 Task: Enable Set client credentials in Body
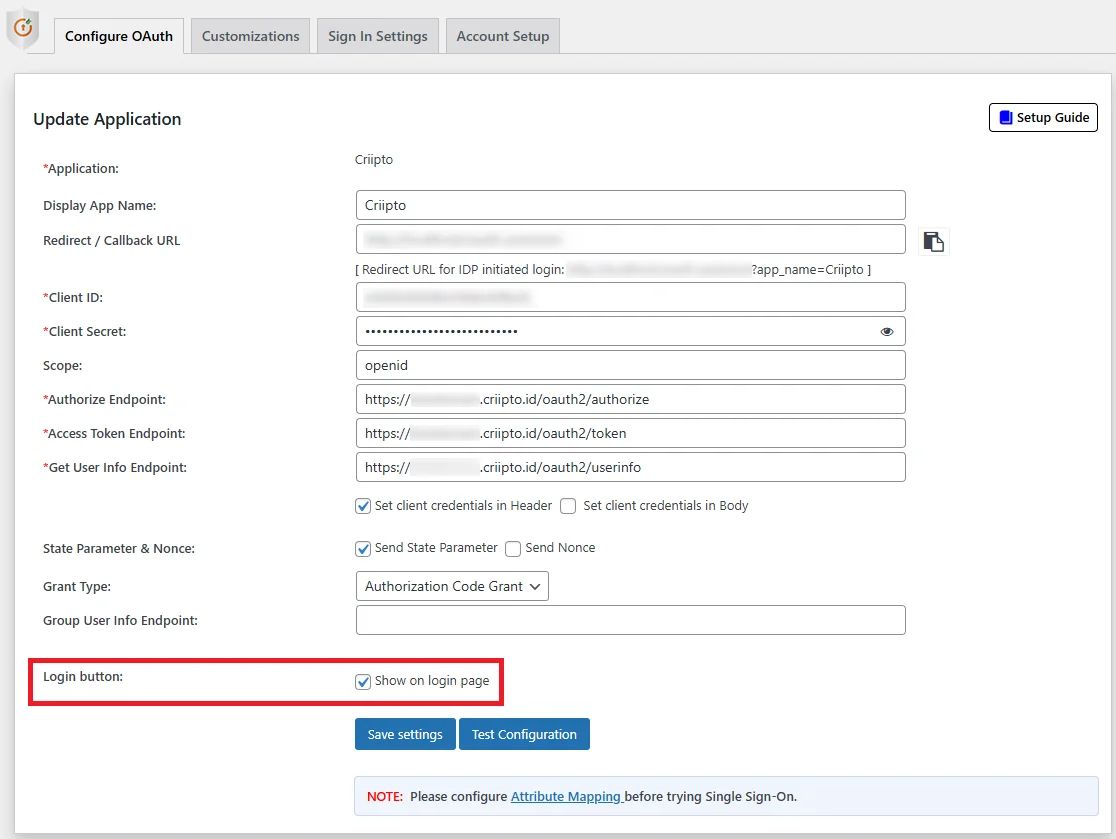[568, 506]
